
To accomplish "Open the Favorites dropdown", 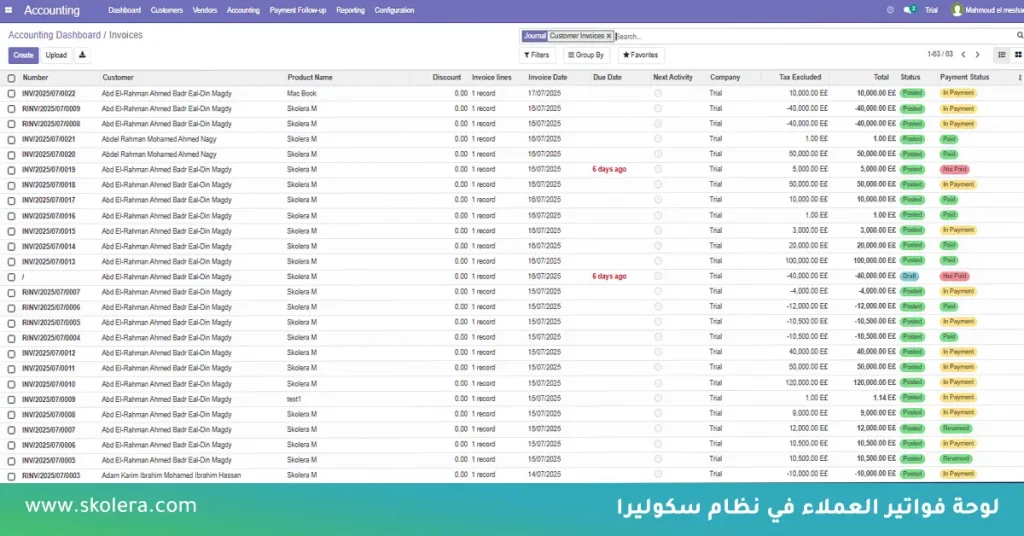I will (640, 55).
